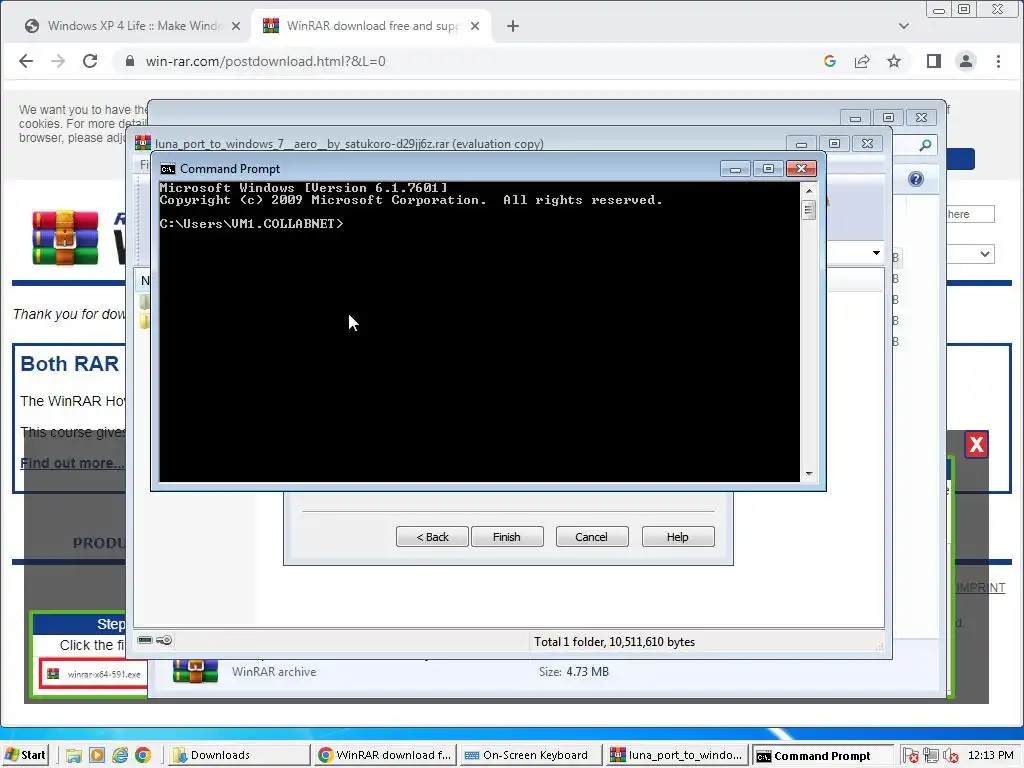Click the 'Both RAR' heading on the page
Viewport: 1024px width, 768px height.
pos(70,364)
